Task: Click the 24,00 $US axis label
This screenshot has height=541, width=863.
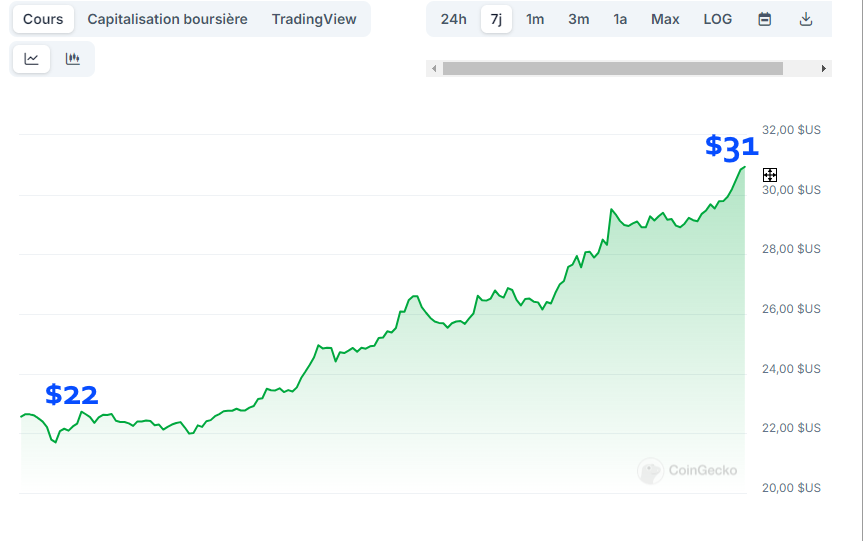Action: 791,369
